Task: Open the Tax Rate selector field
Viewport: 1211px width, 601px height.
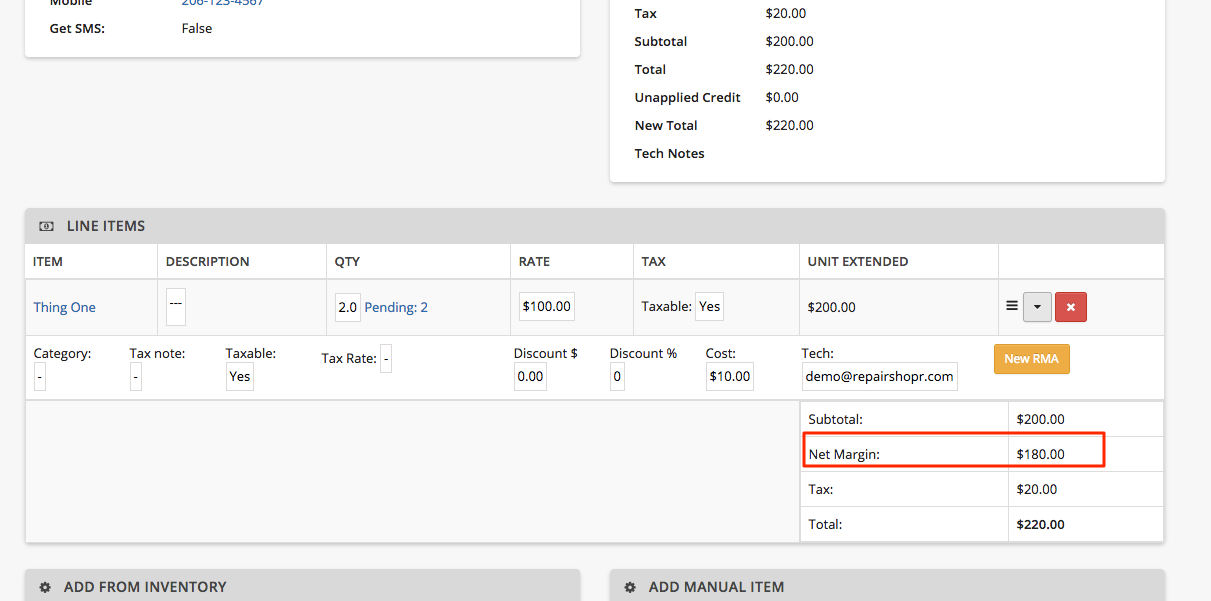Action: click(385, 358)
